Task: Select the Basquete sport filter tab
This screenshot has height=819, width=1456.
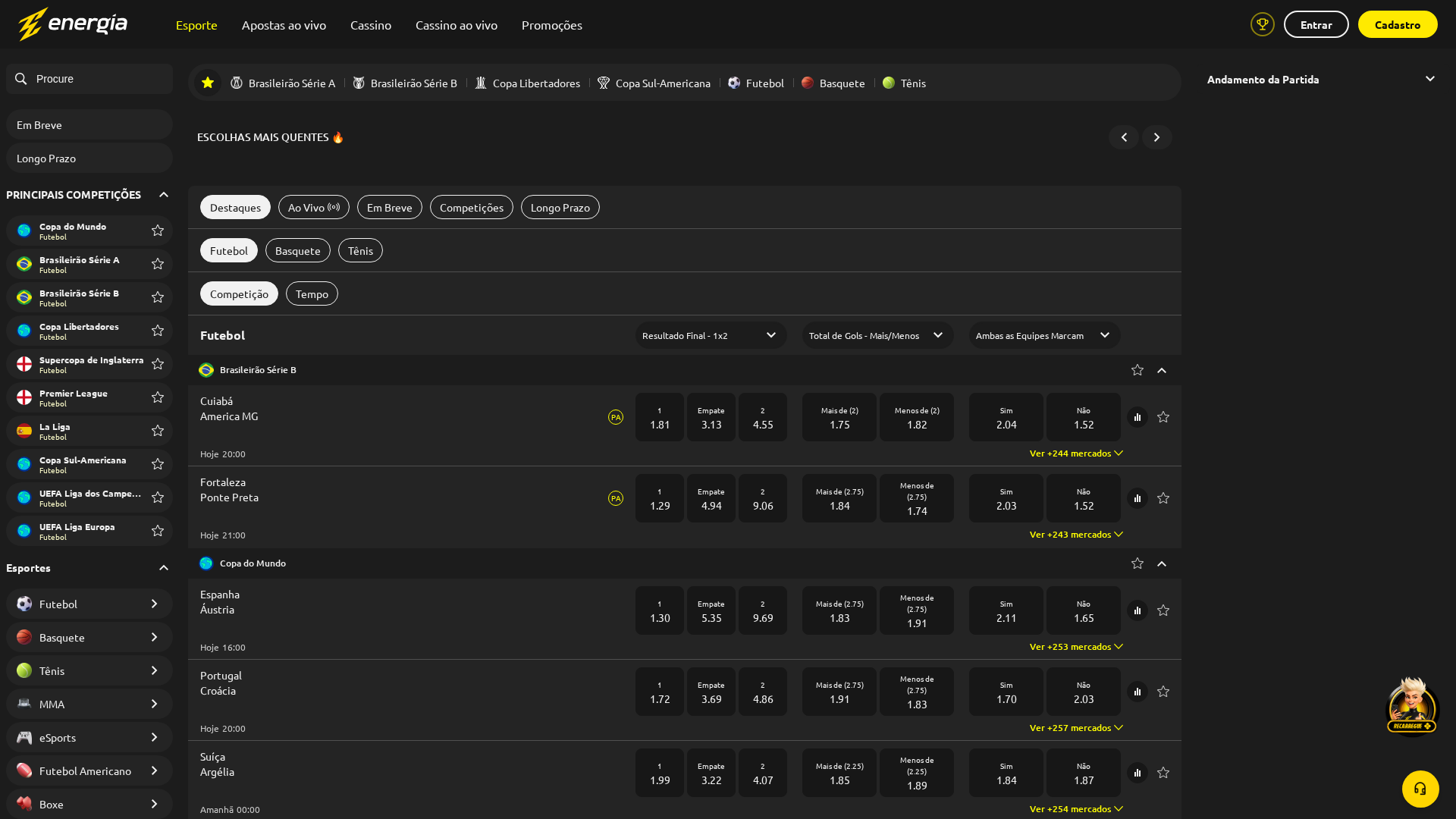Action: pyautogui.click(x=298, y=250)
